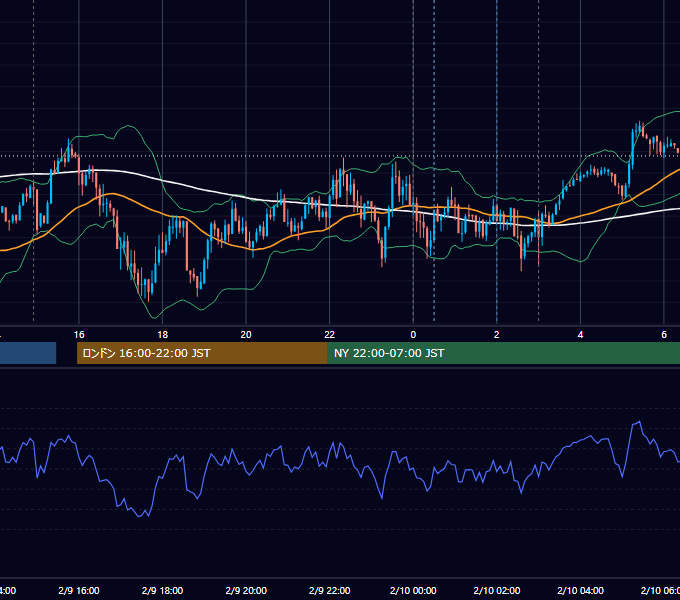The width and height of the screenshot is (680, 600).
Task: Click the NY 22:00-07:00 JST session bar
Action: pos(503,353)
